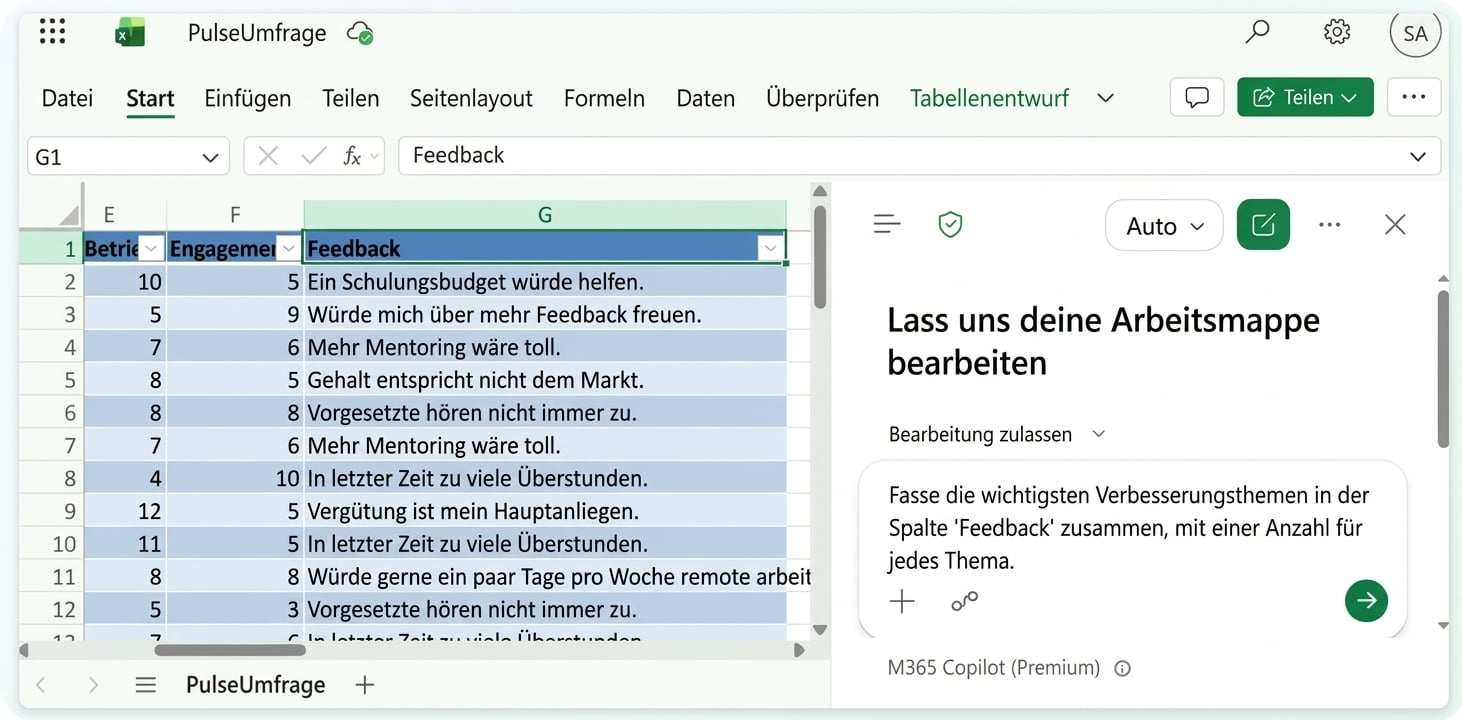The image size is (1462, 720).
Task: Open the Tabellenentwurf tab
Action: click(x=989, y=98)
